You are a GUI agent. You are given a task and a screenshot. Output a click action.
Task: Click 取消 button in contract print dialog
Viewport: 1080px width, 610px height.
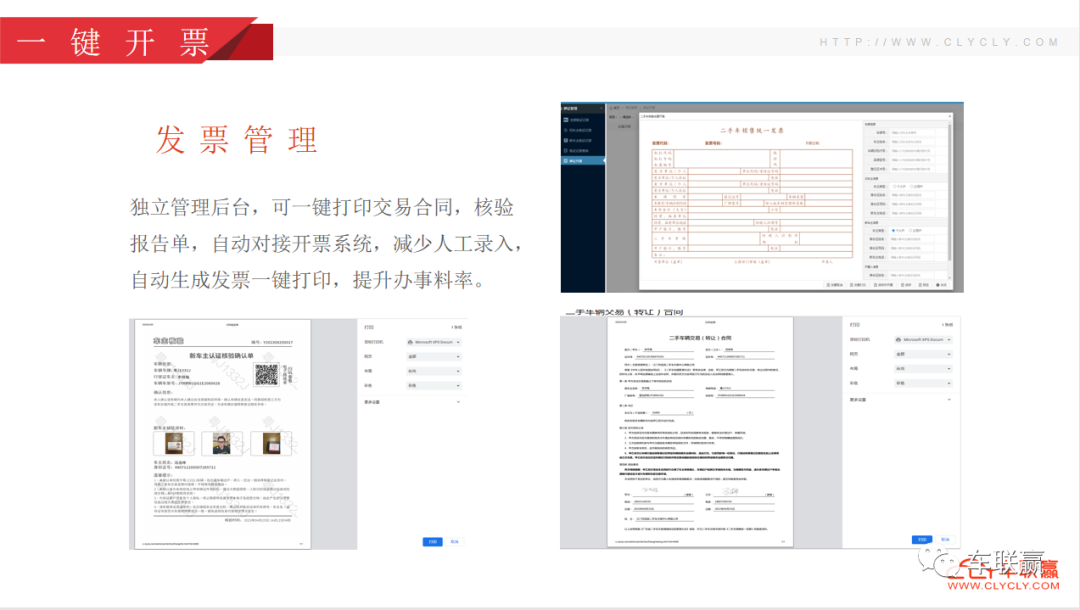coord(945,539)
